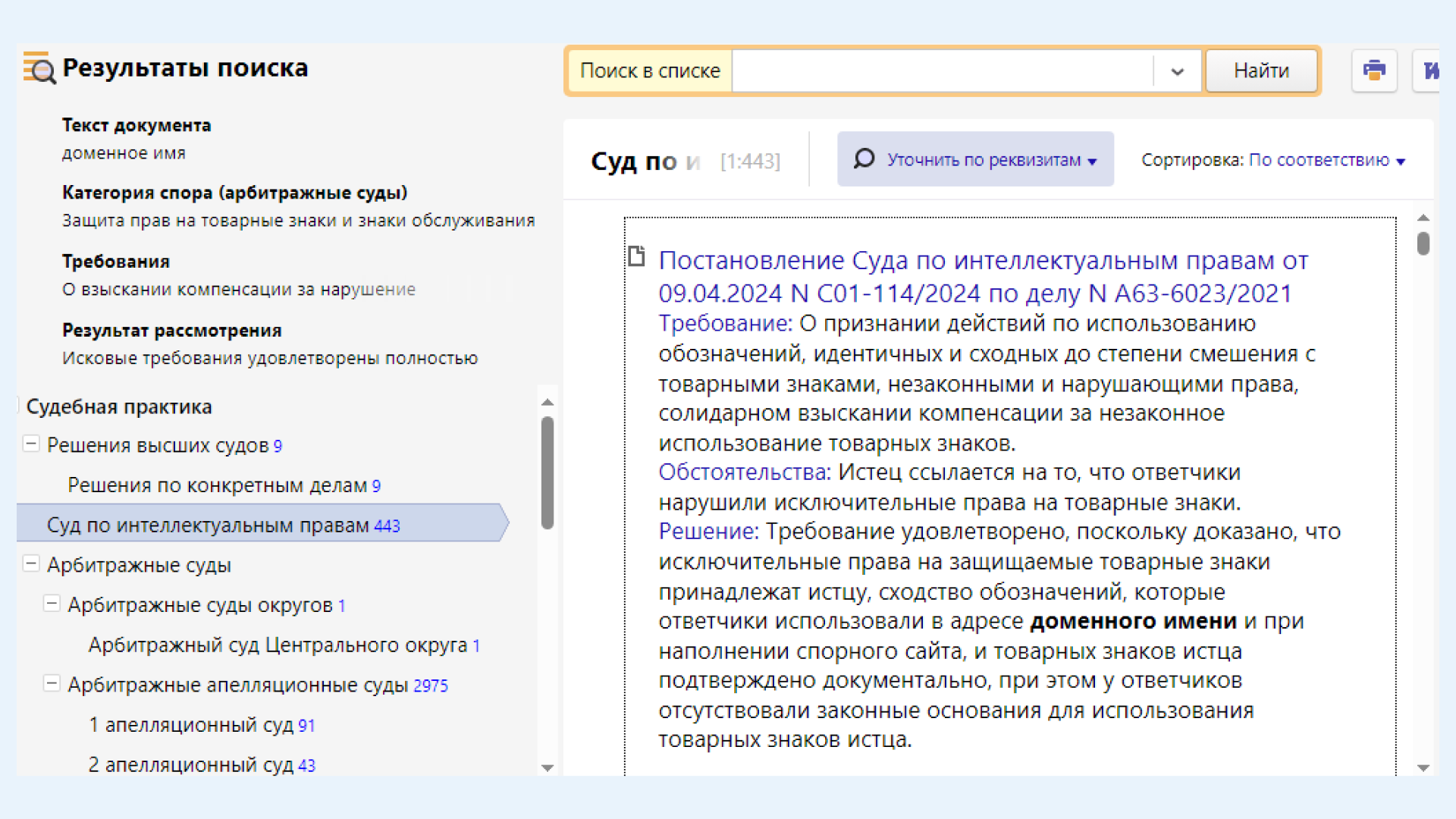This screenshot has width=1456, height=819.
Task: Click the document list scroll up arrow
Action: pyautogui.click(x=1423, y=218)
